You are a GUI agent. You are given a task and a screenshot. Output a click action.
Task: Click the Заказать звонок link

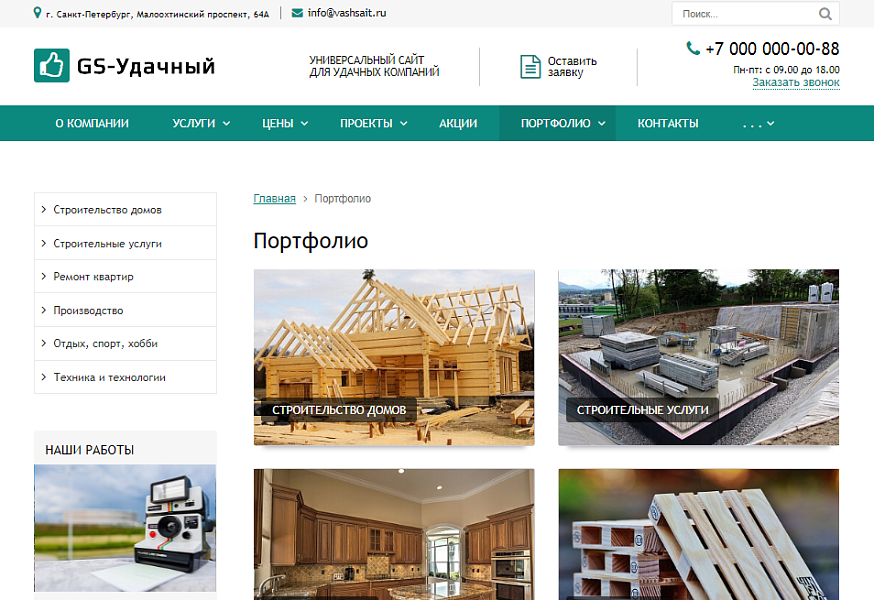(795, 83)
